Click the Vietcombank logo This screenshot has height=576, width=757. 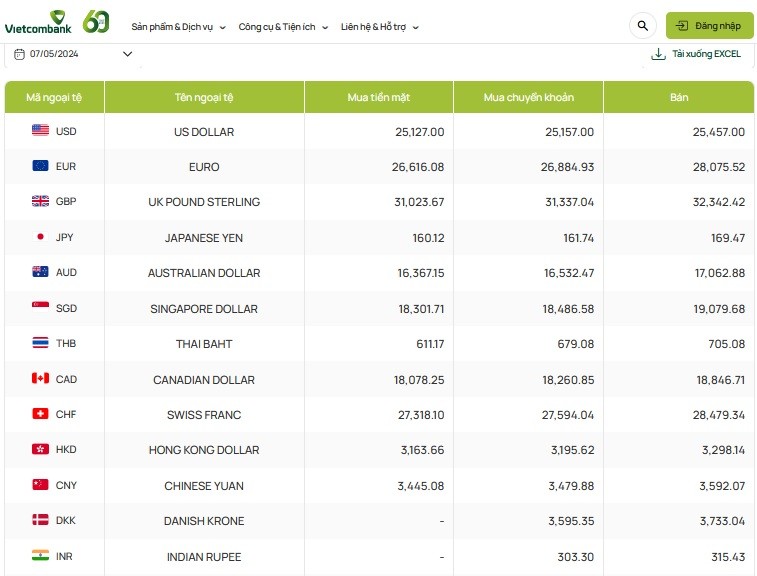pos(38,24)
